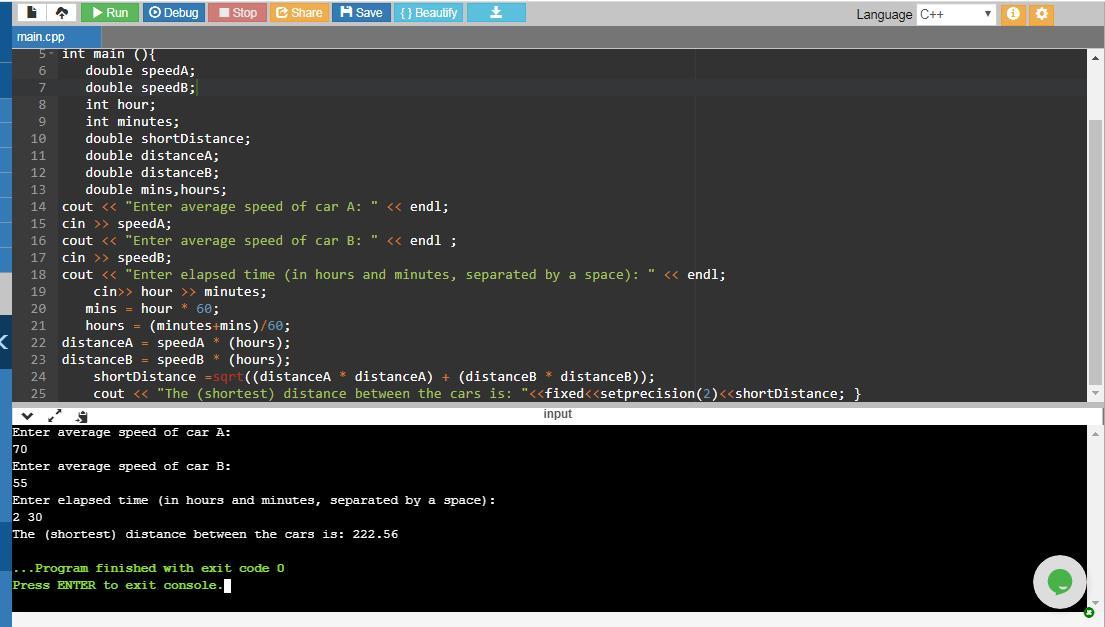
Task: Start the Debug session
Action: click(x=173, y=13)
